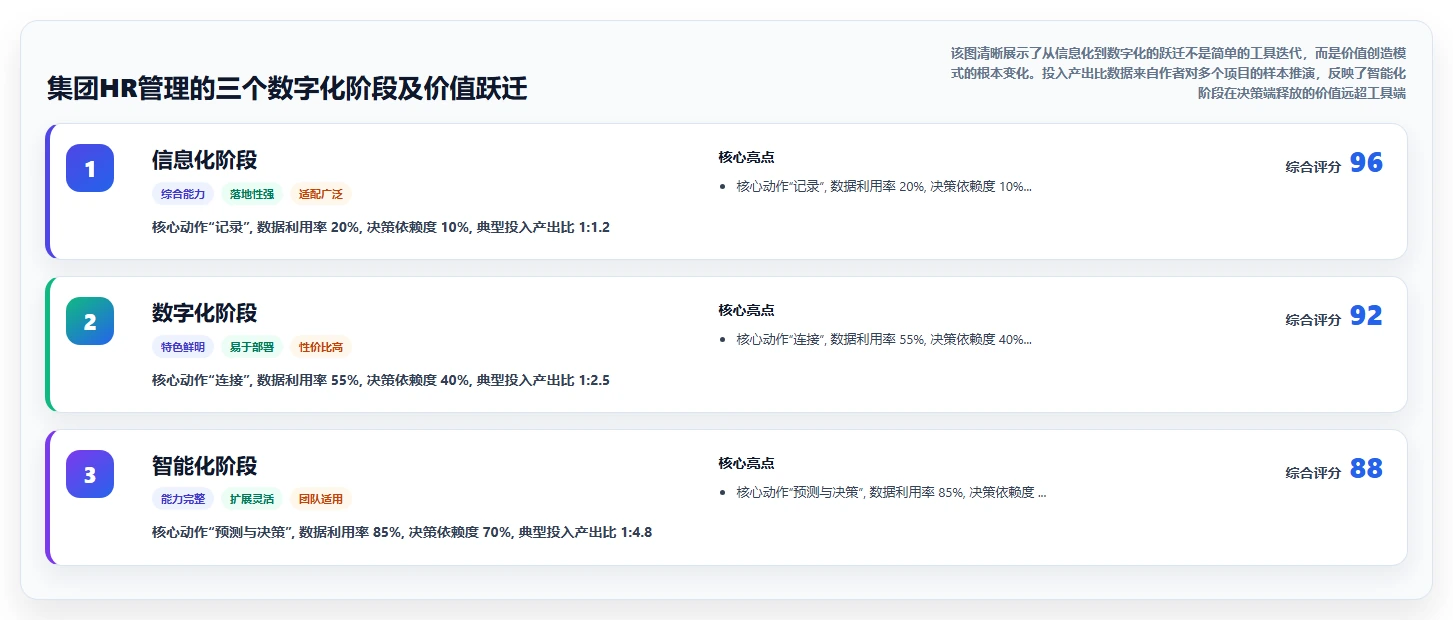Click 综合评分 label beside score 96
The image size is (1453, 620).
coord(1313,167)
